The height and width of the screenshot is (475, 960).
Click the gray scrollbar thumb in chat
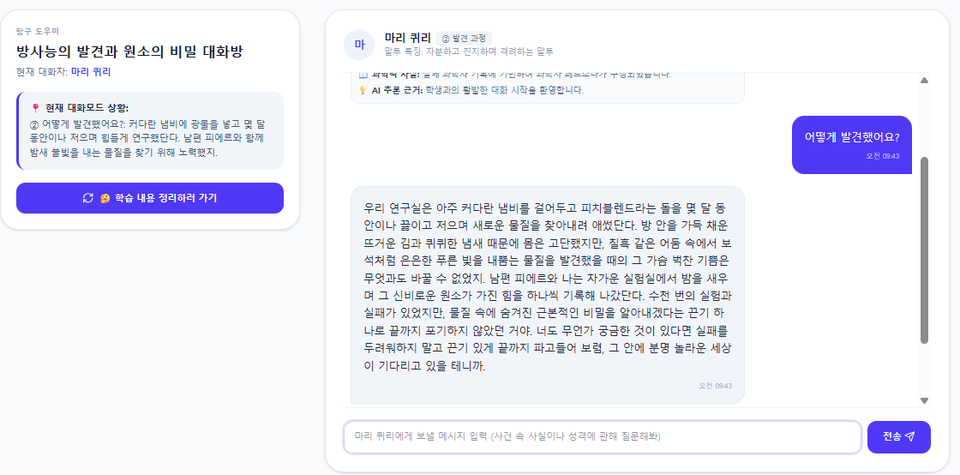[924, 250]
